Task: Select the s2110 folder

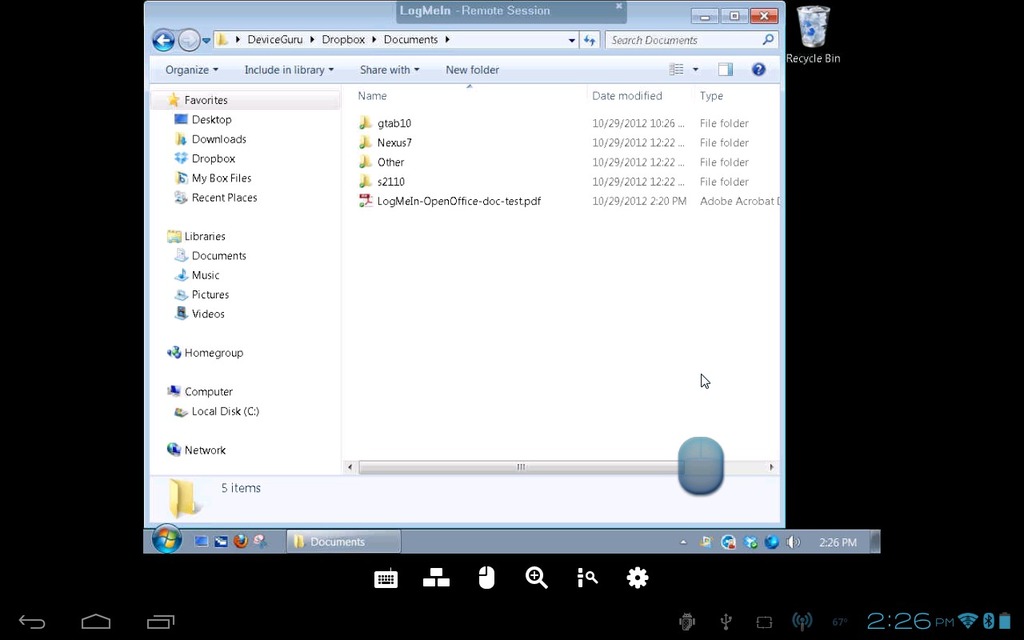Action: tap(381, 182)
